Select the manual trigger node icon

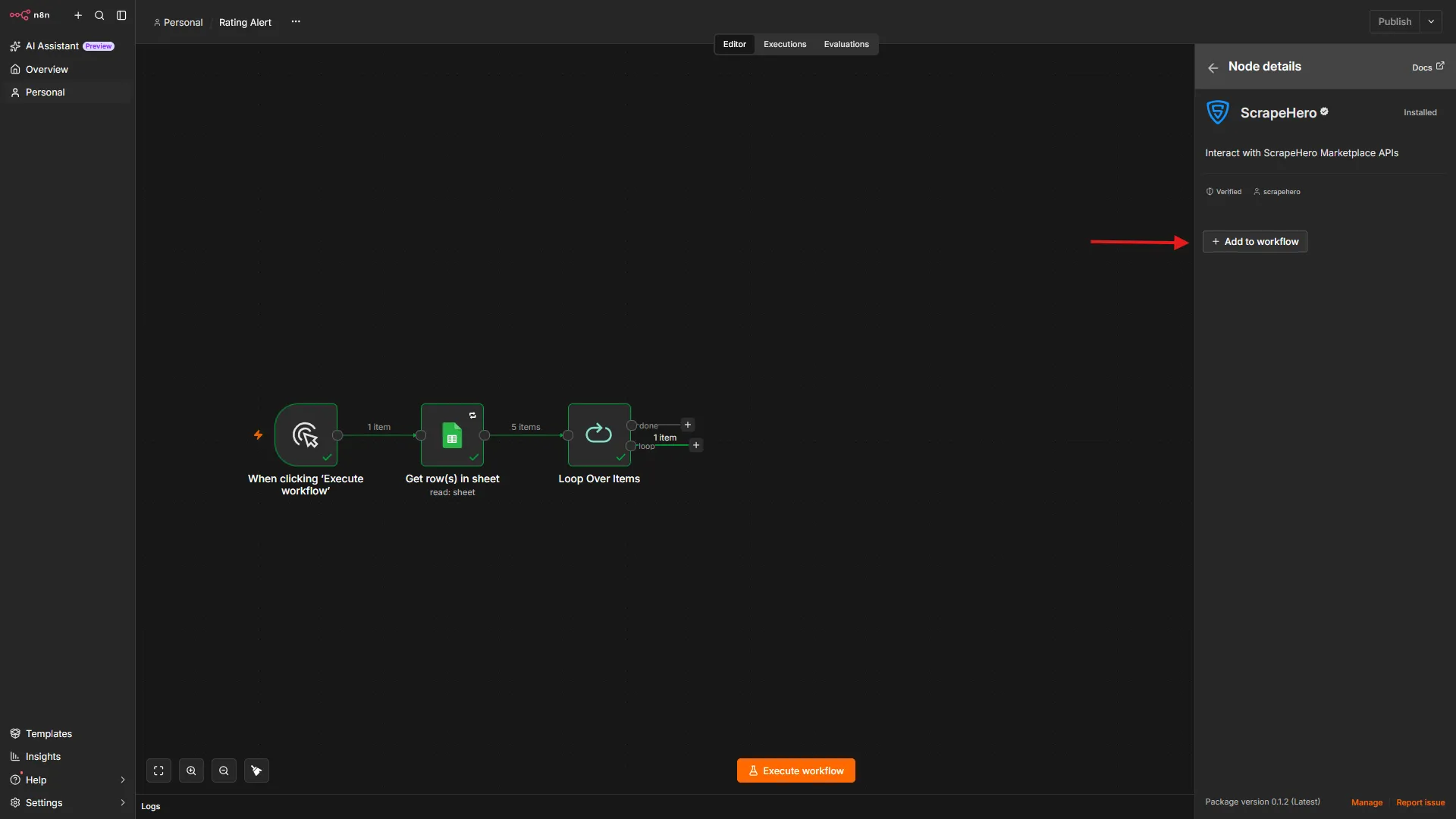(x=306, y=435)
